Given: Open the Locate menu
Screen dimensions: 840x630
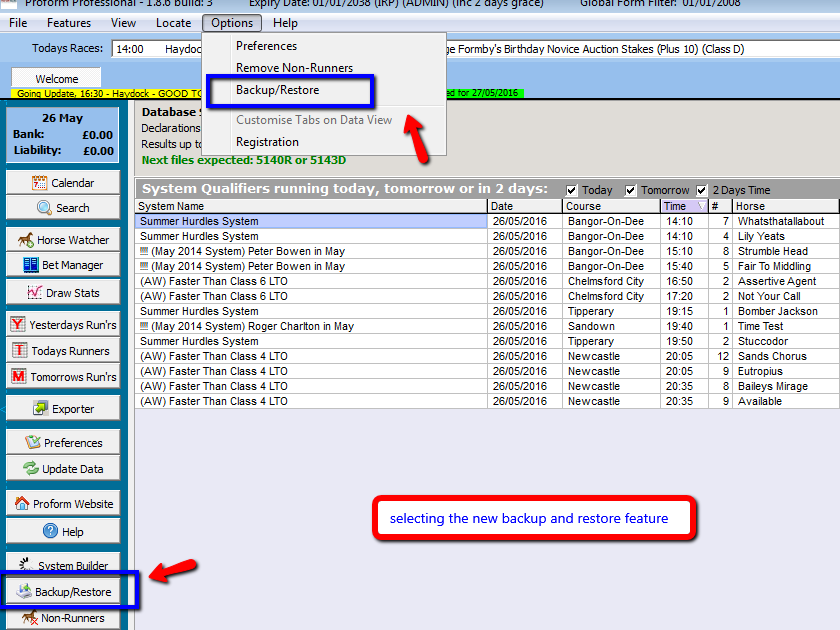Looking at the screenshot, I should click(174, 23).
